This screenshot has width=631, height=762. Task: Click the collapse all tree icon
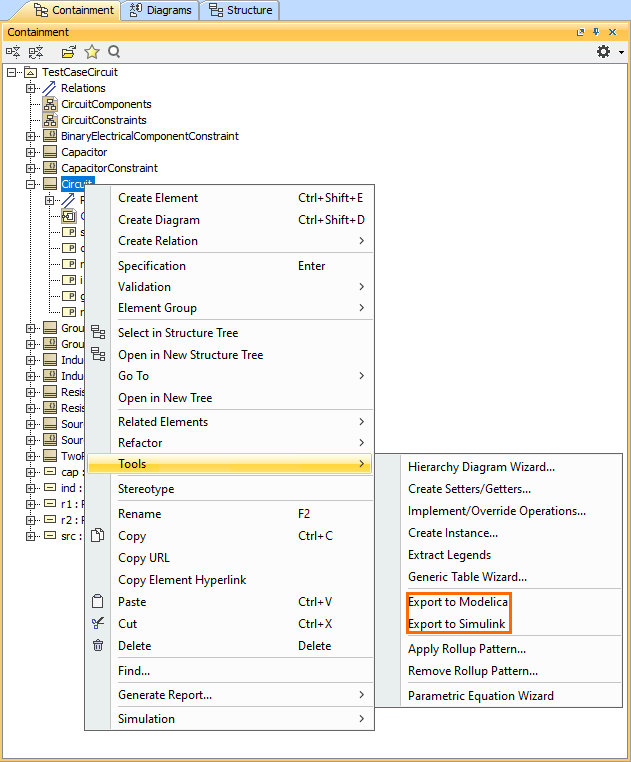(35, 52)
